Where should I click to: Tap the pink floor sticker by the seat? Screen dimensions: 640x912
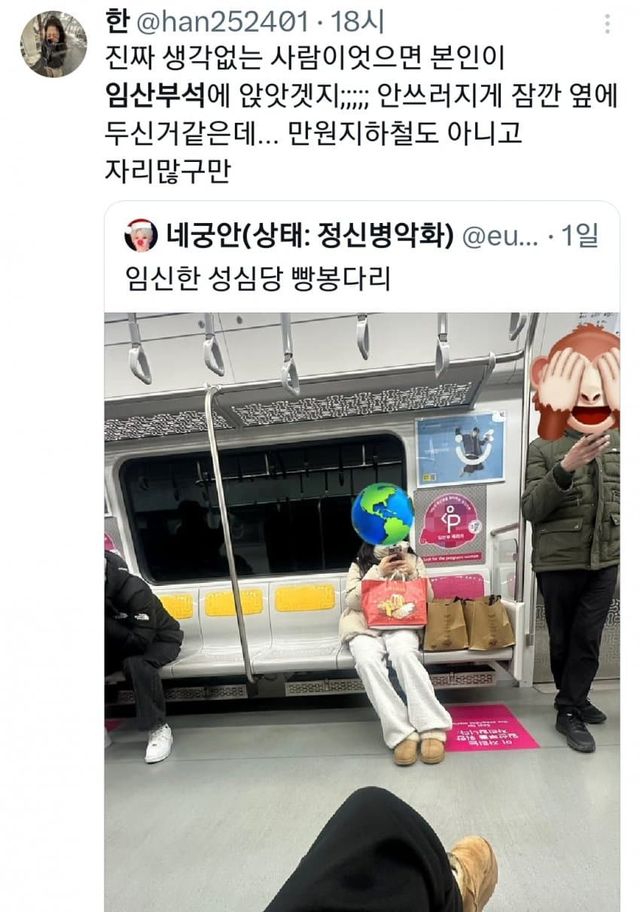coord(491,728)
